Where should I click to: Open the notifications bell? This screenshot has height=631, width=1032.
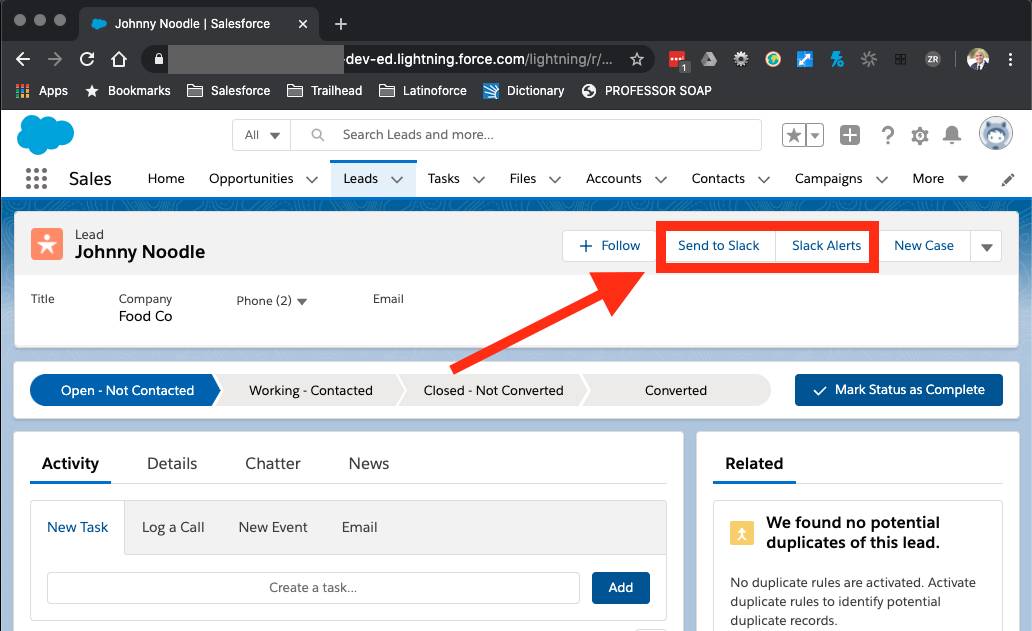click(x=952, y=135)
